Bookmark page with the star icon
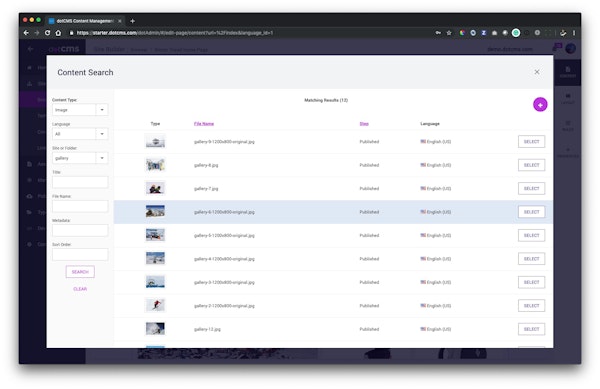Screen dimensions: 600x389 pos(449,33)
